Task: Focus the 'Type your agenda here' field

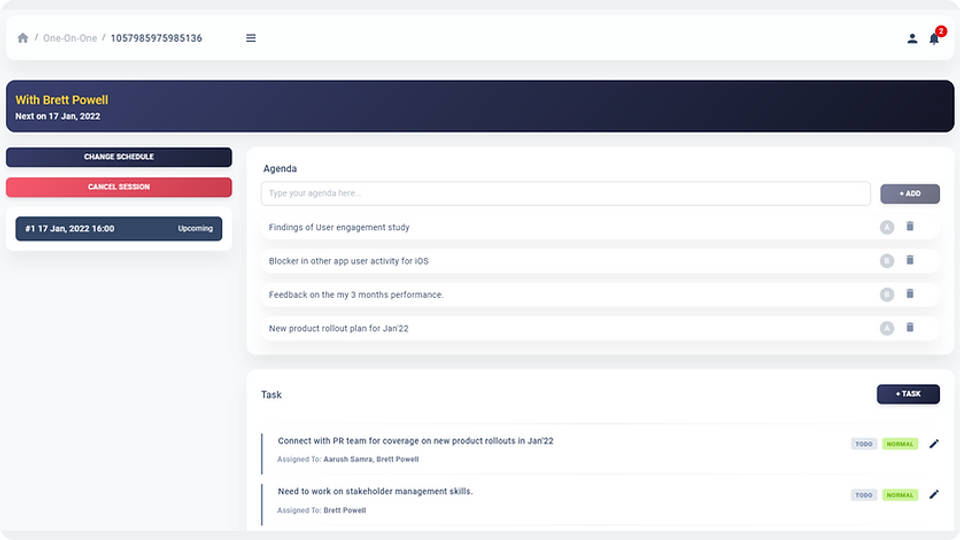Action: (565, 193)
